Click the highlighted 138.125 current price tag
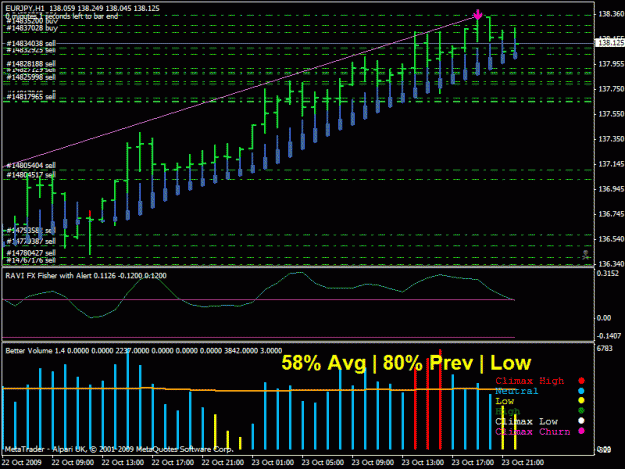The image size is (625, 469). [609, 43]
